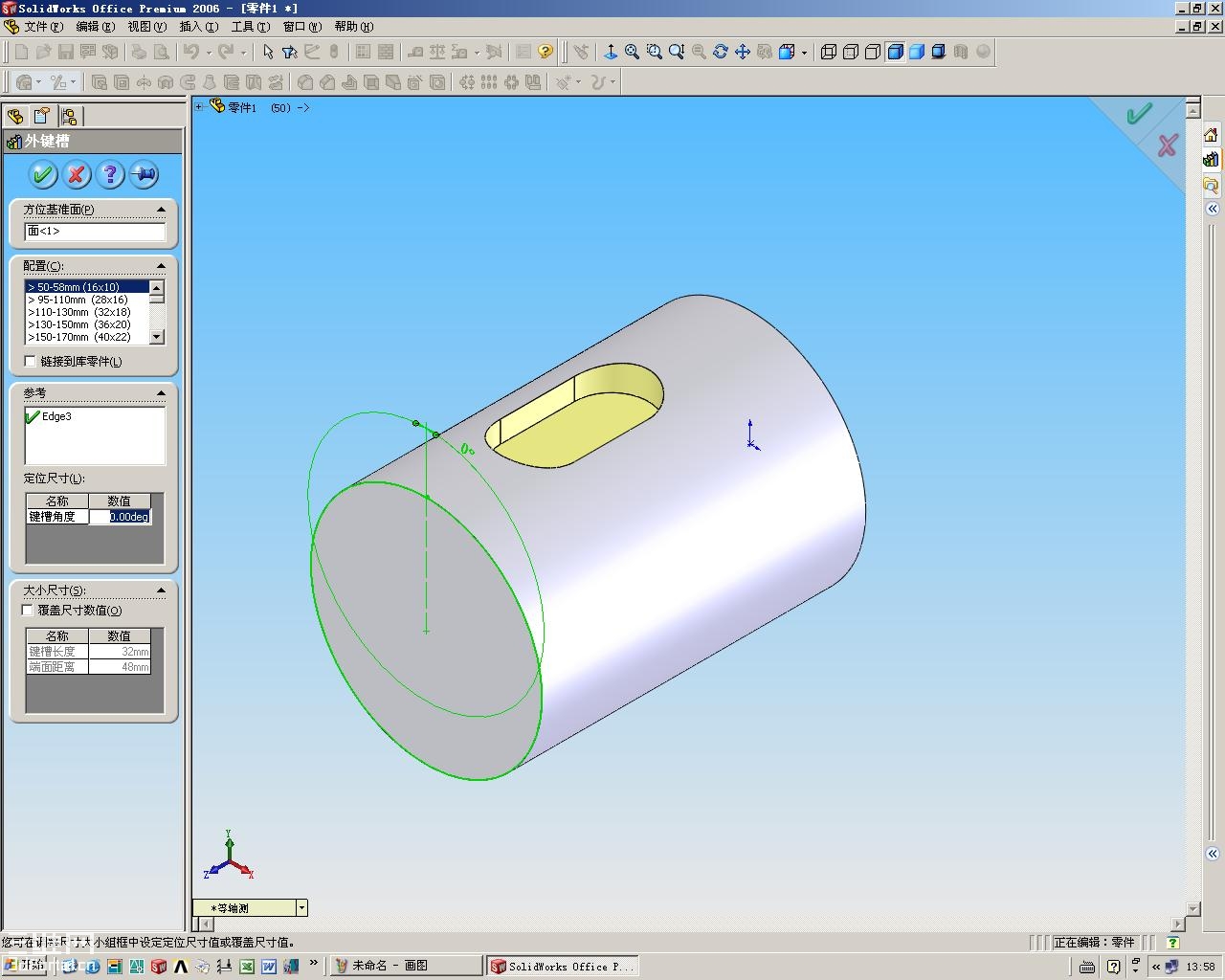
Task: Collapse the 配置 section
Action: (x=161, y=265)
